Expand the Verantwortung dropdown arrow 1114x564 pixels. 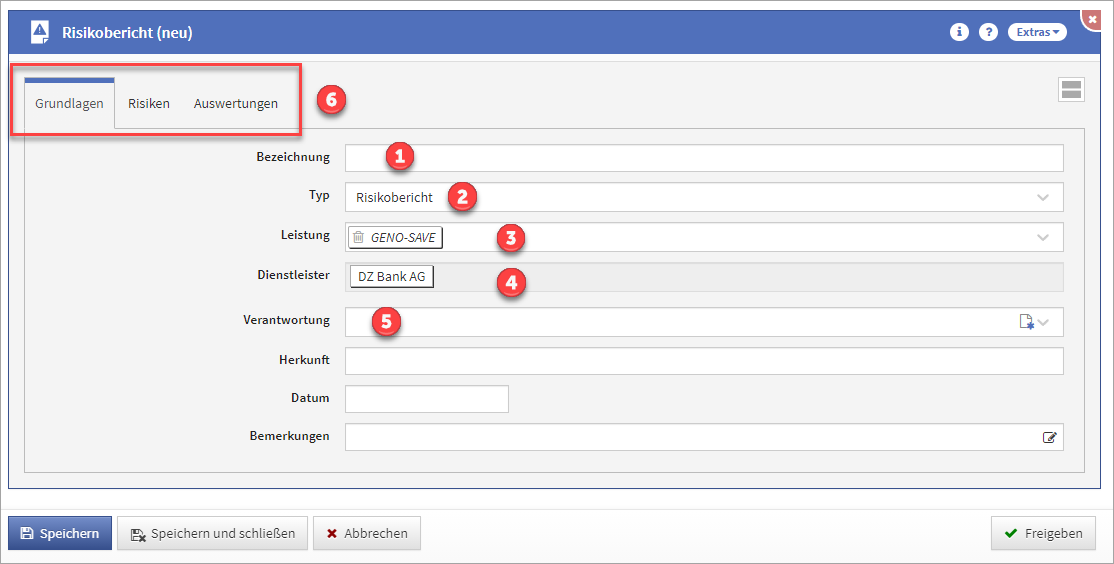click(1044, 322)
